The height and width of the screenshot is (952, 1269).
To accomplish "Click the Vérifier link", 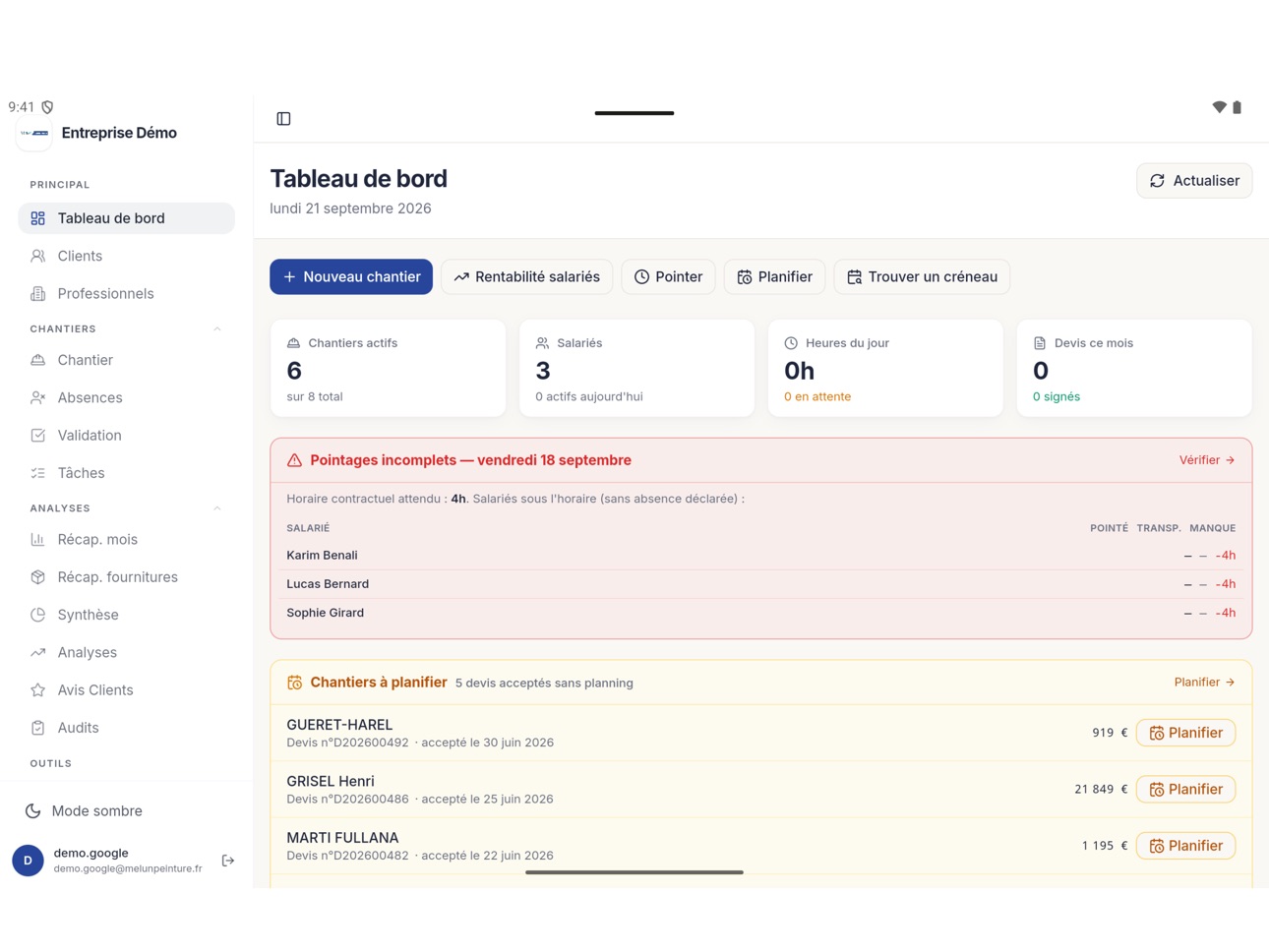I will point(1207,460).
